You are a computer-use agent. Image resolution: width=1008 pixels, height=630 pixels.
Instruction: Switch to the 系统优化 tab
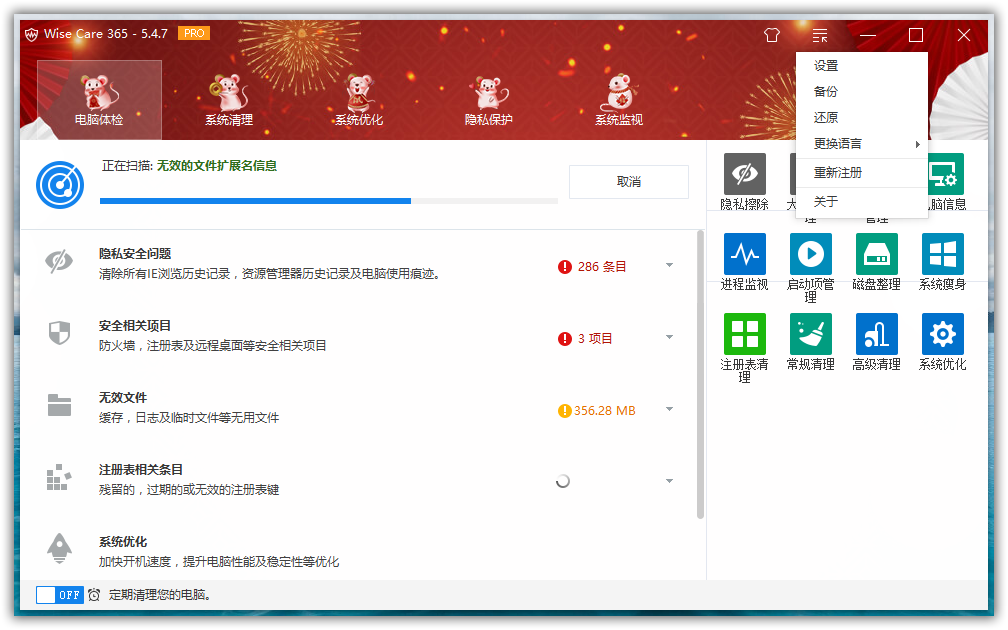coord(359,100)
